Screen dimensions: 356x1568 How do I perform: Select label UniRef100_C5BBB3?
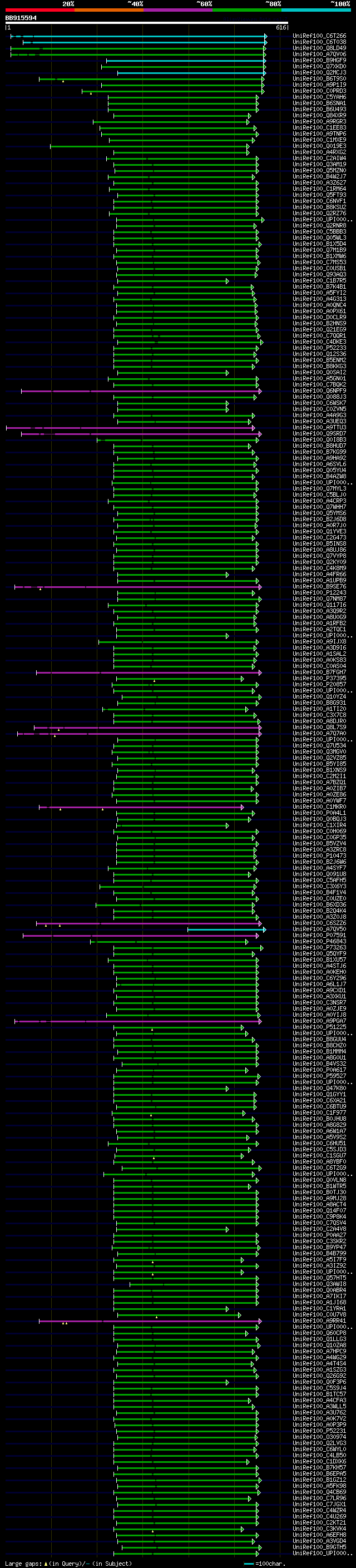click(319, 231)
